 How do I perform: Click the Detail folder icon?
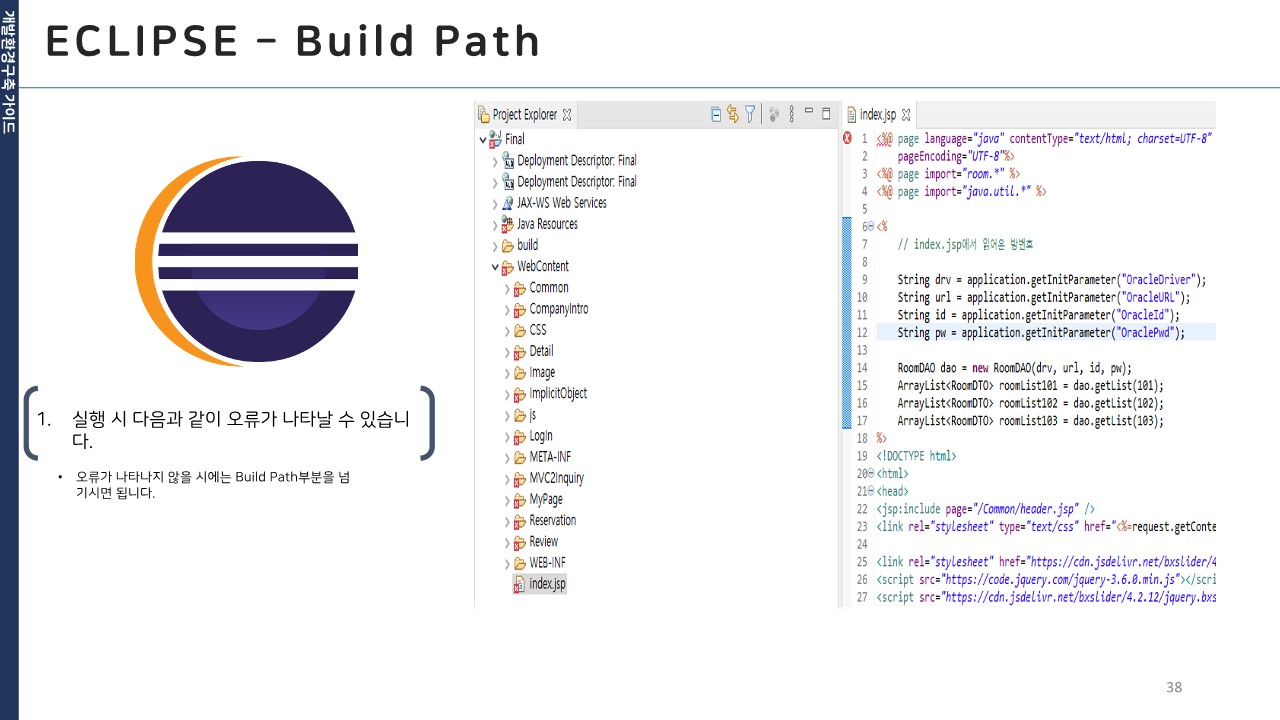click(x=520, y=351)
